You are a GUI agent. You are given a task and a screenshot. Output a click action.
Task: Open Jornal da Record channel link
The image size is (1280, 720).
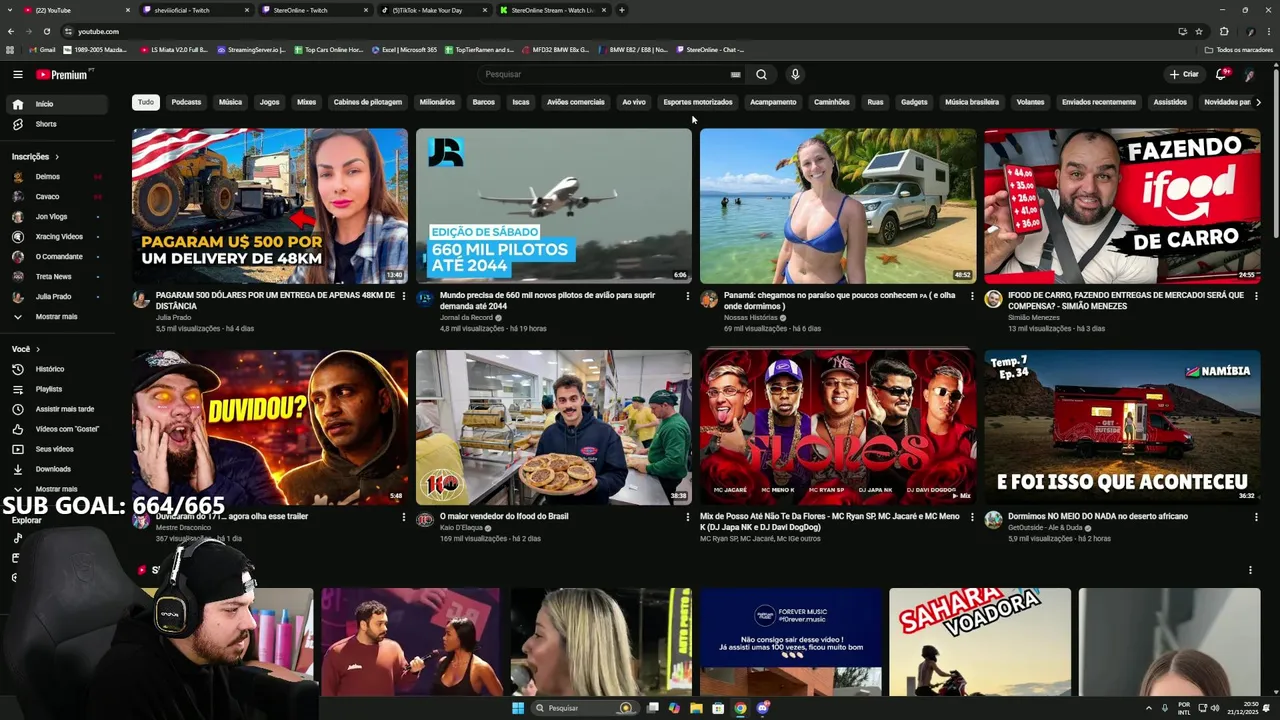click(x=466, y=317)
